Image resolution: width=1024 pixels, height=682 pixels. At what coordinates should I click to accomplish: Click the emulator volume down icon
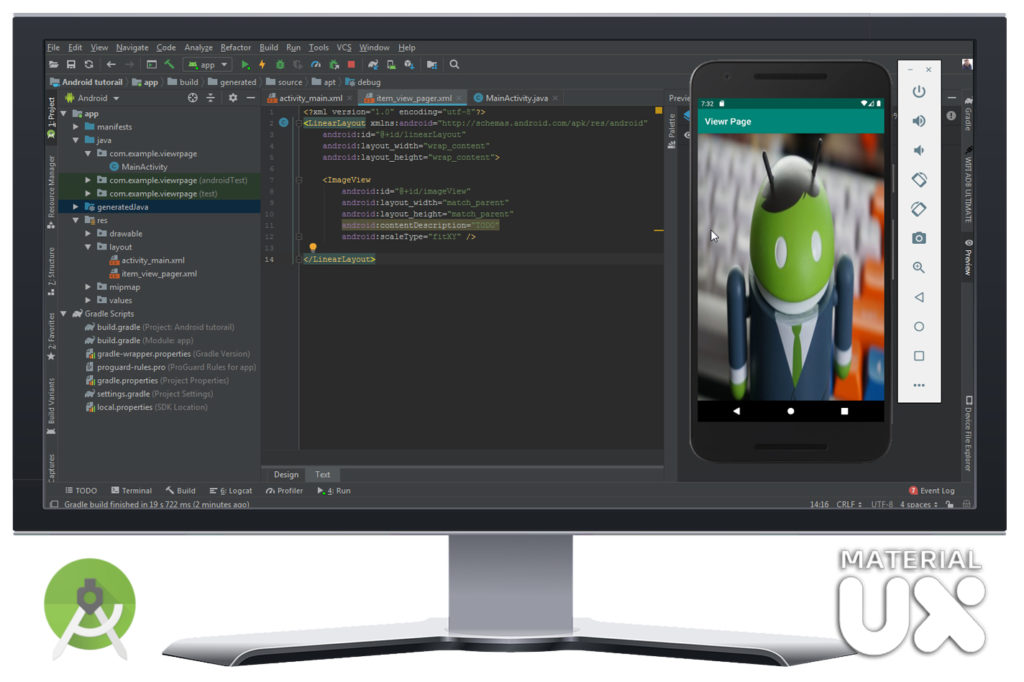coord(919,150)
